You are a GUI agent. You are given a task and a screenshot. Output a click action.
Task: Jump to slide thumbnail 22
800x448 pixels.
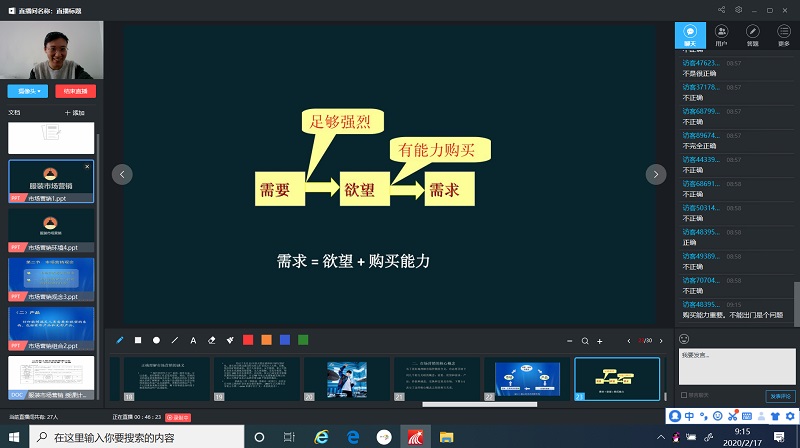point(527,379)
